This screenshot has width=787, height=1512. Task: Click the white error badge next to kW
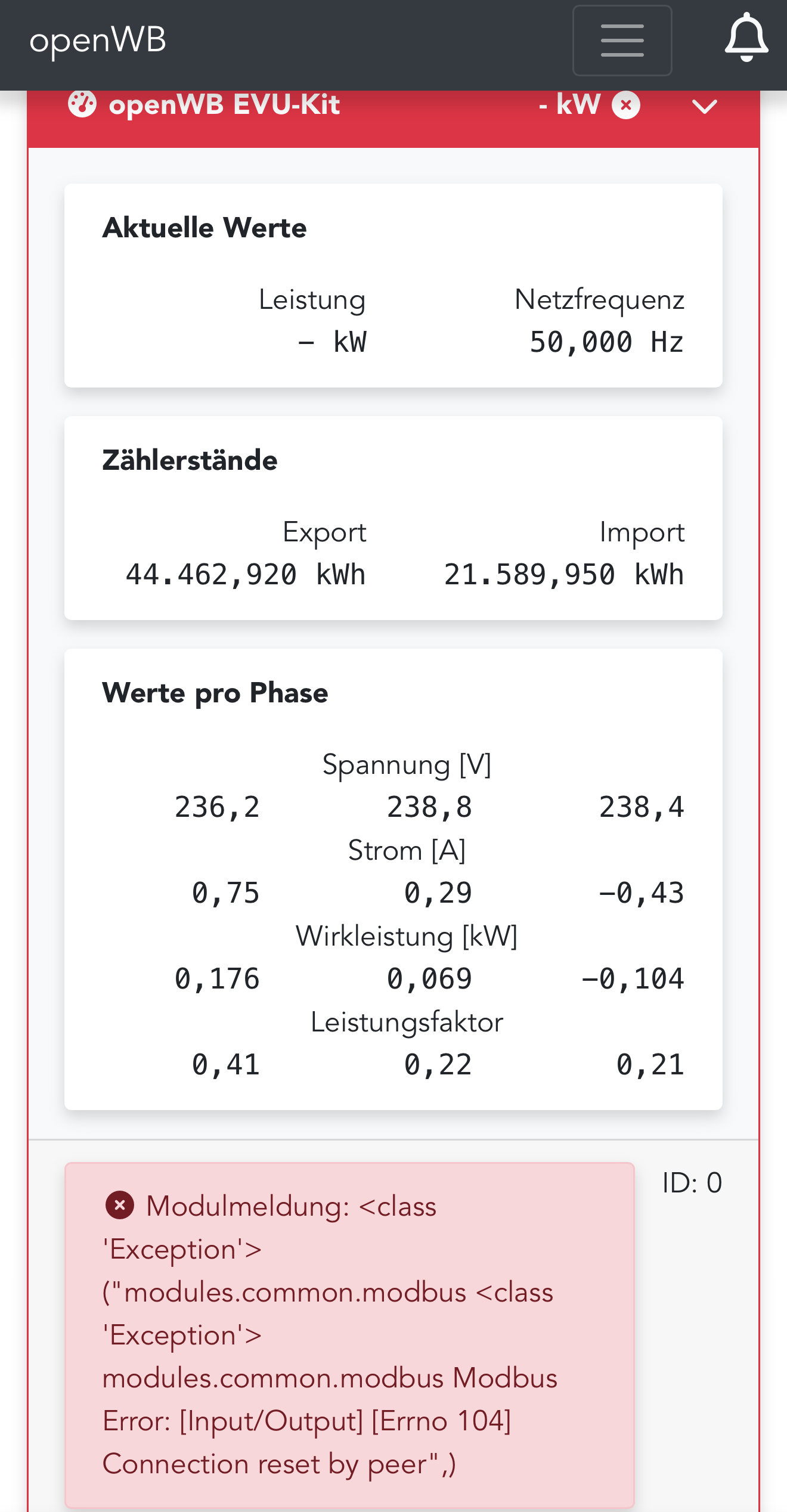pos(626,106)
